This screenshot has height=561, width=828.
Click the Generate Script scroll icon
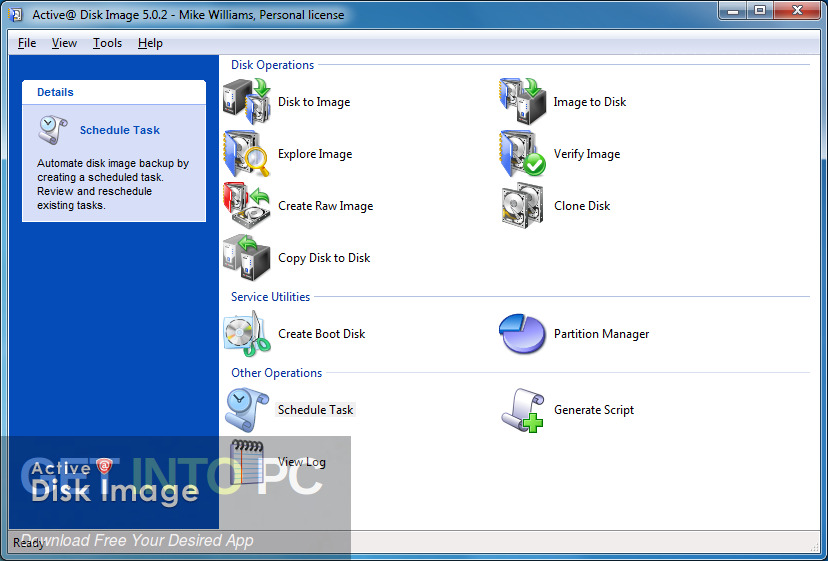tap(522, 410)
